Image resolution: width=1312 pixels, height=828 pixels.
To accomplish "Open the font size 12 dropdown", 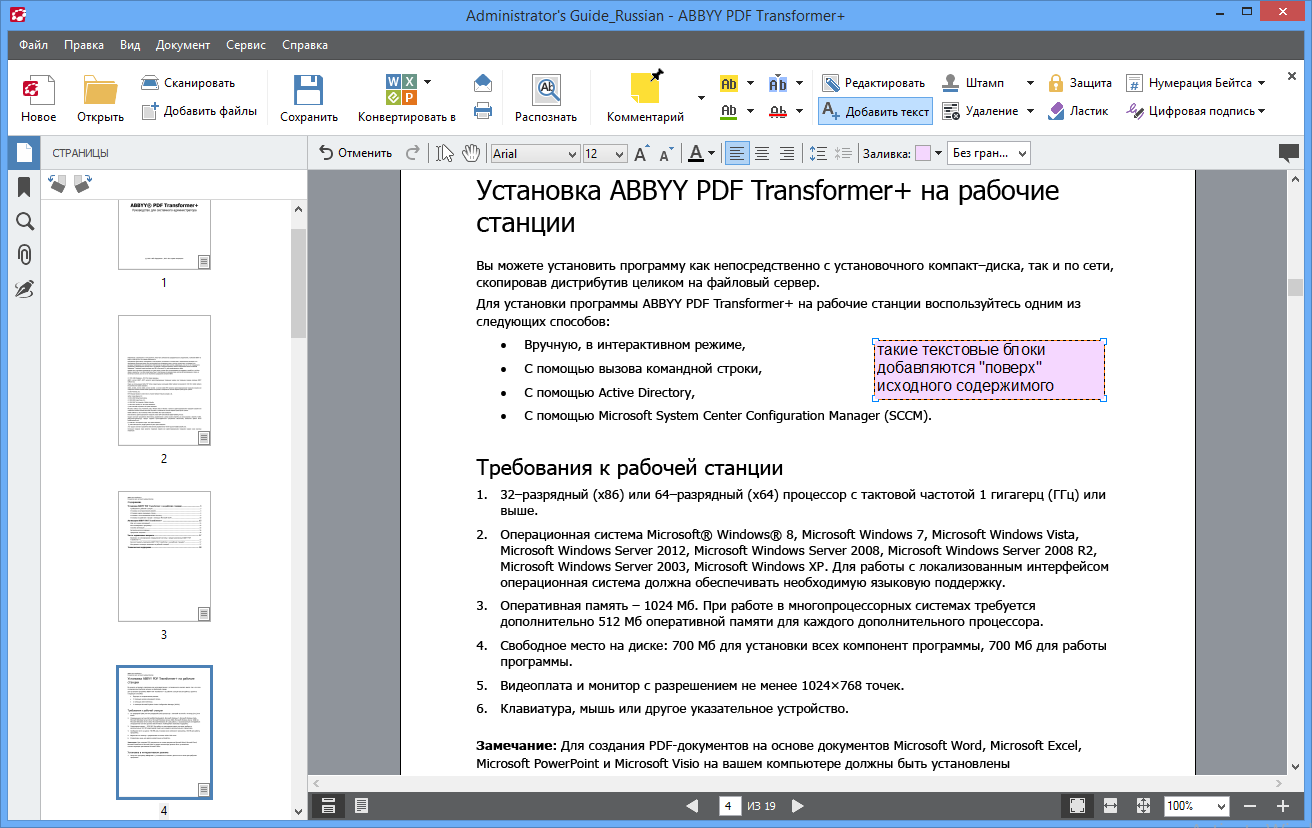I will (605, 154).
